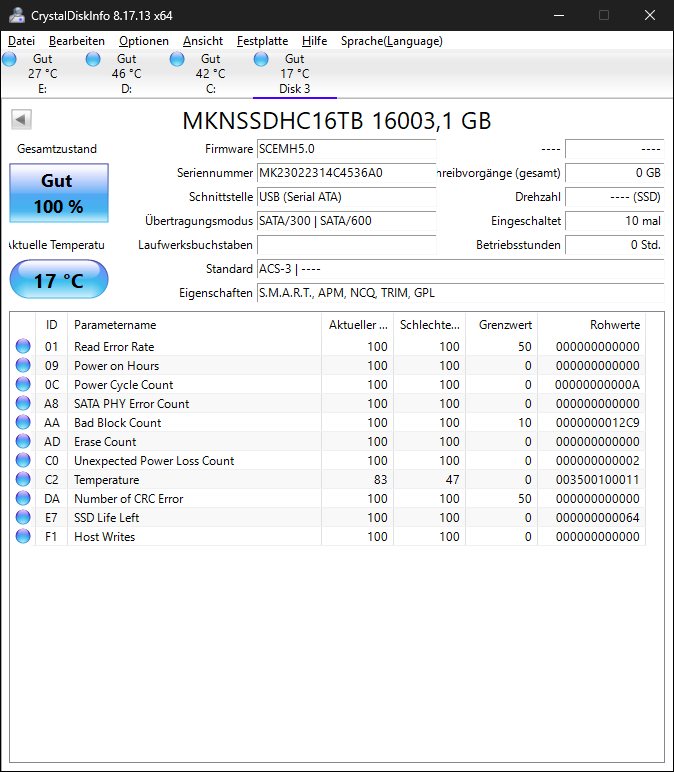Open the Hilfe menu
The width and height of the screenshot is (674, 772).
click(315, 41)
